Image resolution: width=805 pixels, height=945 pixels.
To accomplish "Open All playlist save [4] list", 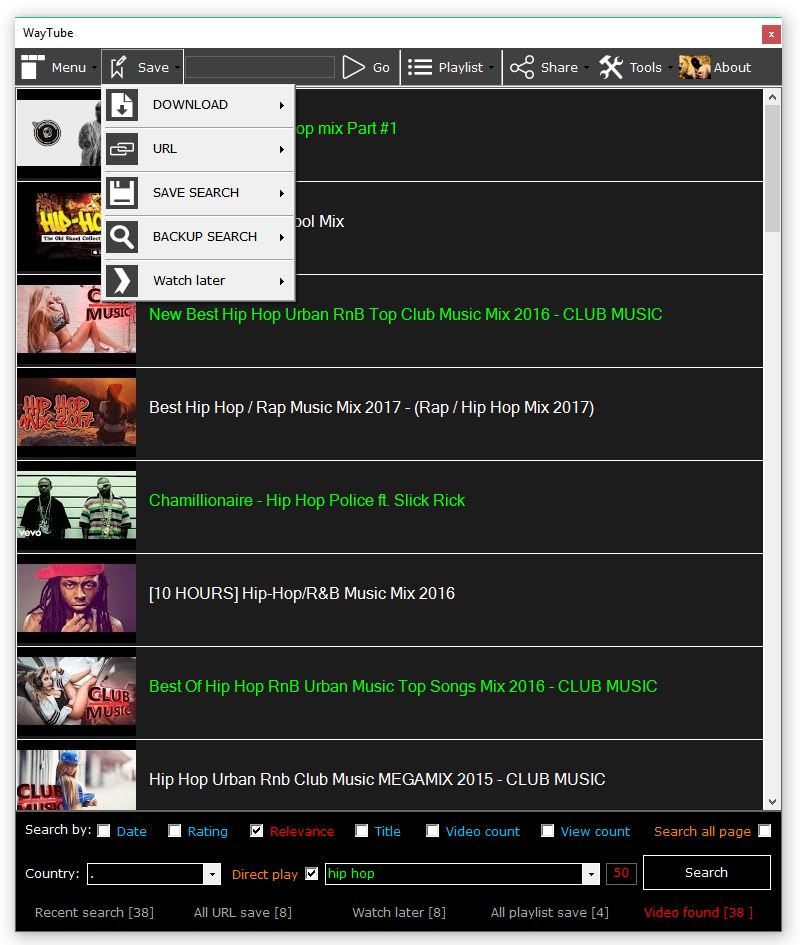I will pos(550,912).
